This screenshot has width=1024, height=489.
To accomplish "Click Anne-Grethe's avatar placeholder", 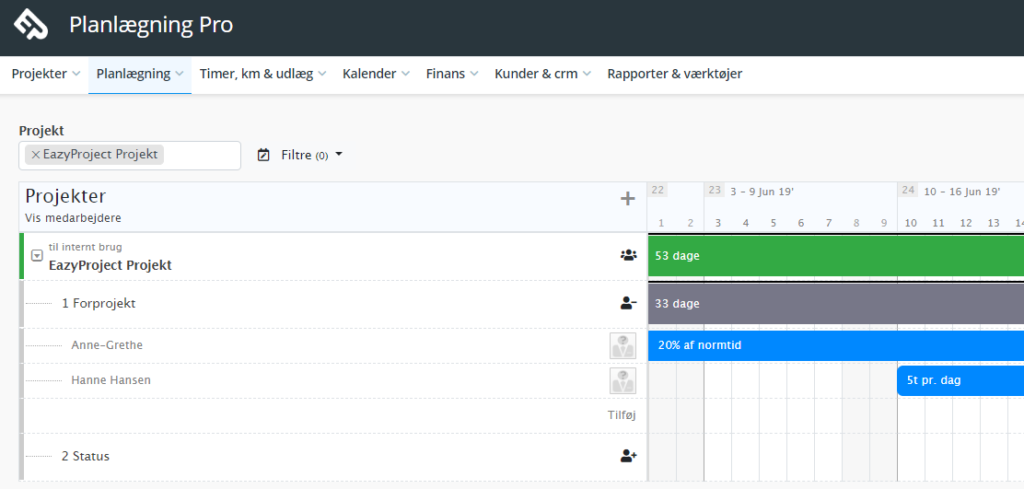I will 623,345.
